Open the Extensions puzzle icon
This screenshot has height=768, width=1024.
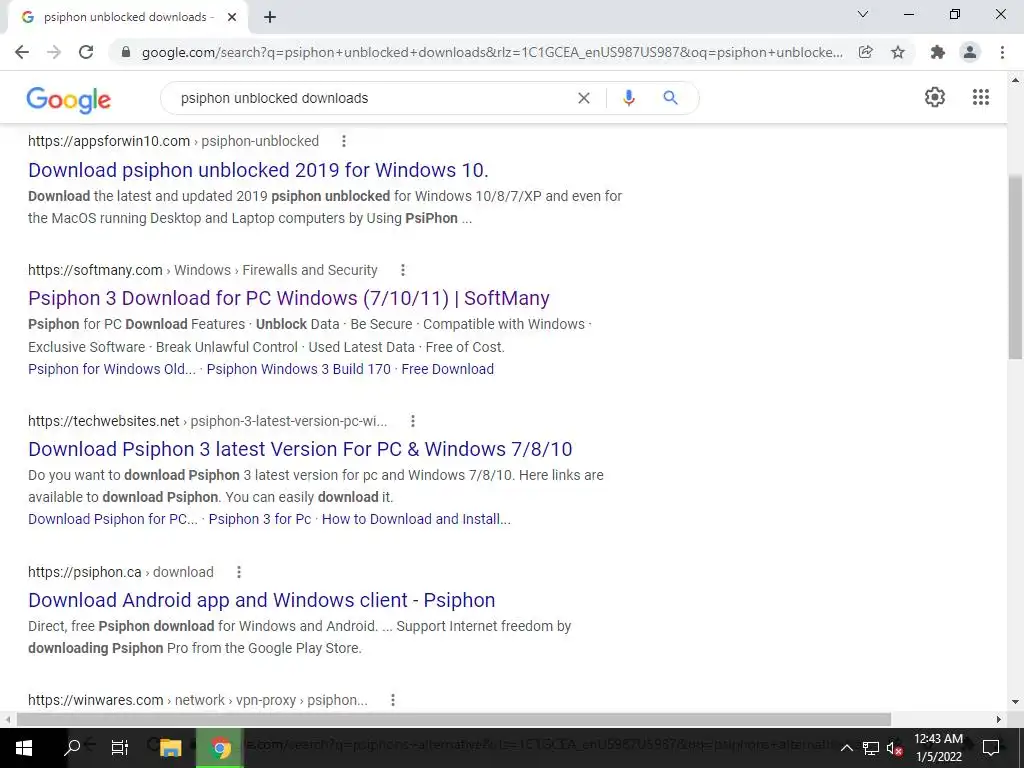938,52
